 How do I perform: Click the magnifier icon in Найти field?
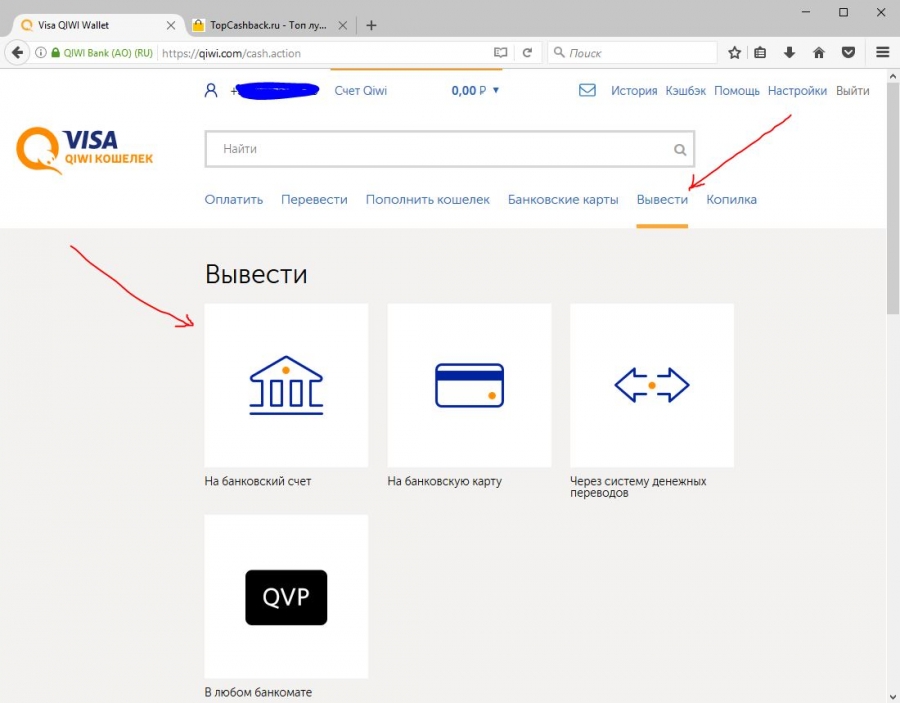pyautogui.click(x=680, y=150)
